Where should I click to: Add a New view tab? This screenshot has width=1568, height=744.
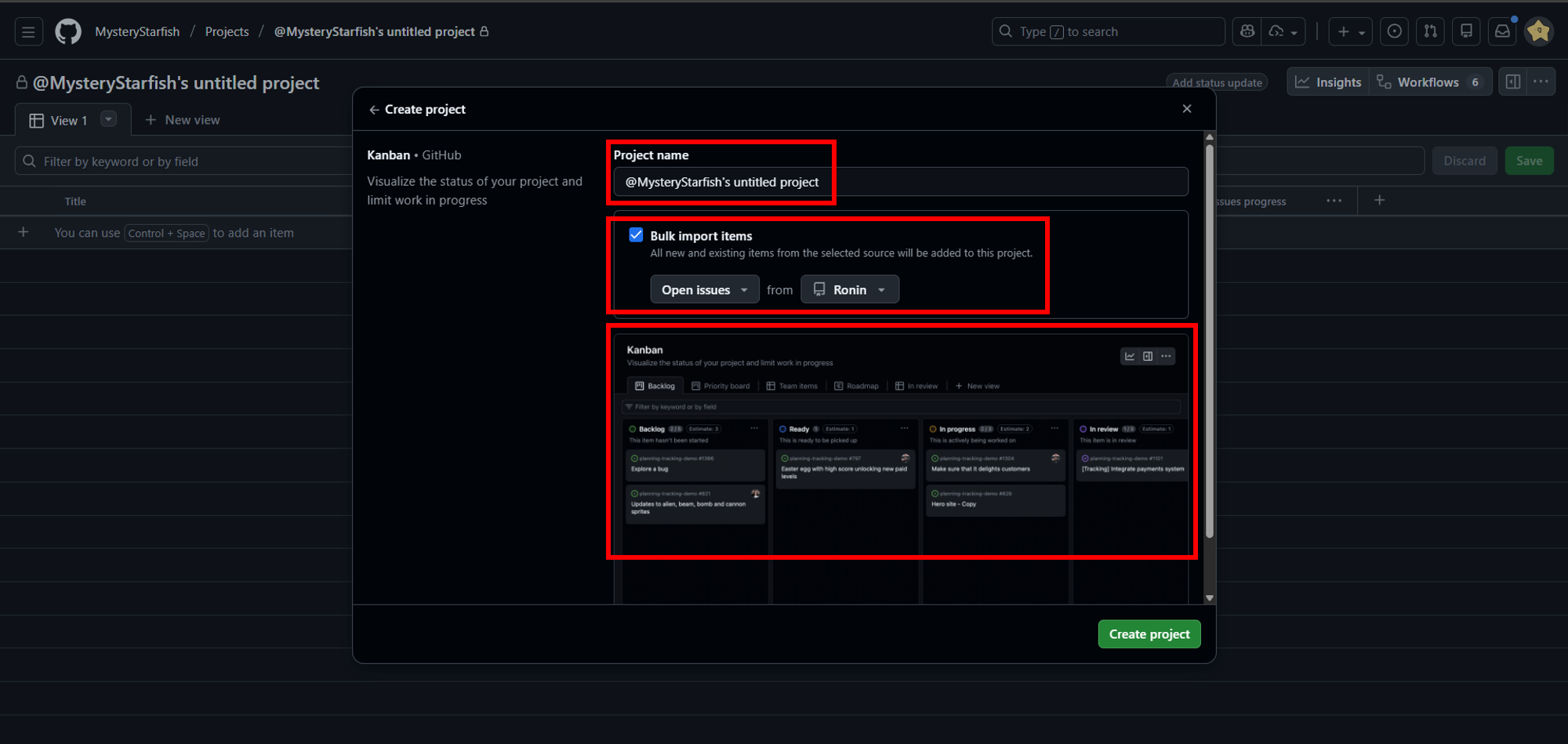(183, 120)
